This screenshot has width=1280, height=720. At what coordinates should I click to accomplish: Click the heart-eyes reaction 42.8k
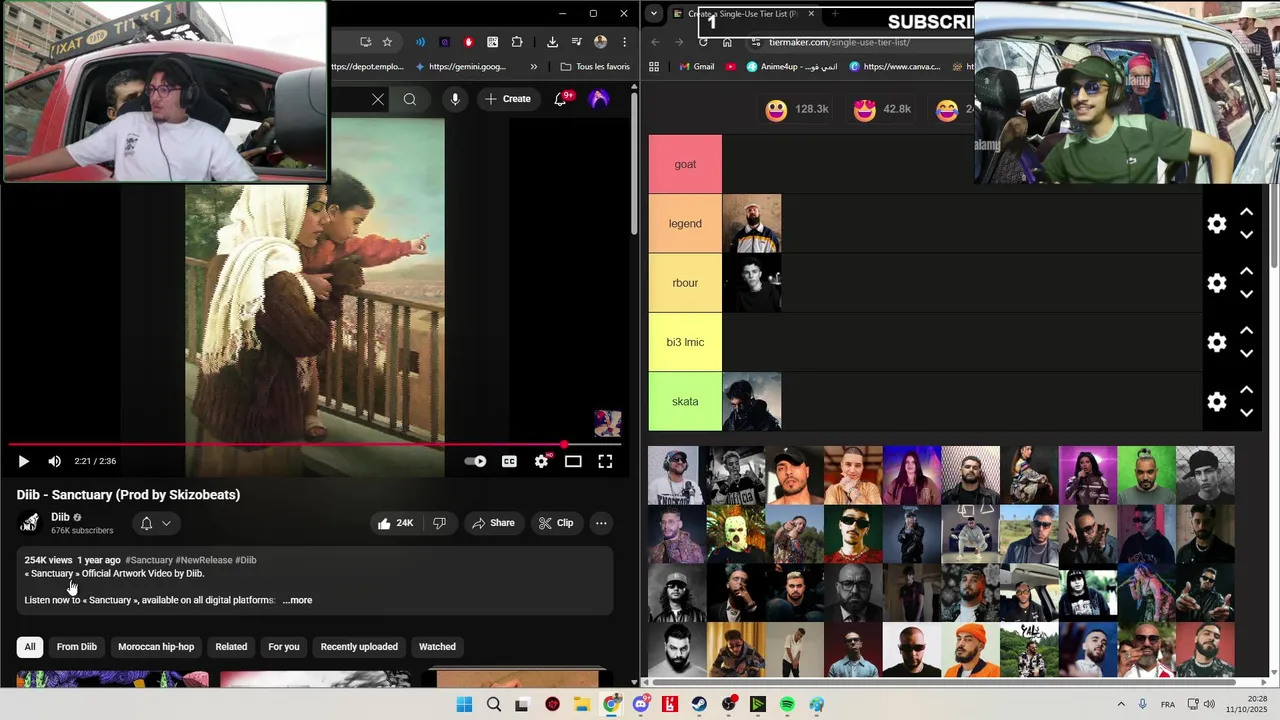coord(883,110)
